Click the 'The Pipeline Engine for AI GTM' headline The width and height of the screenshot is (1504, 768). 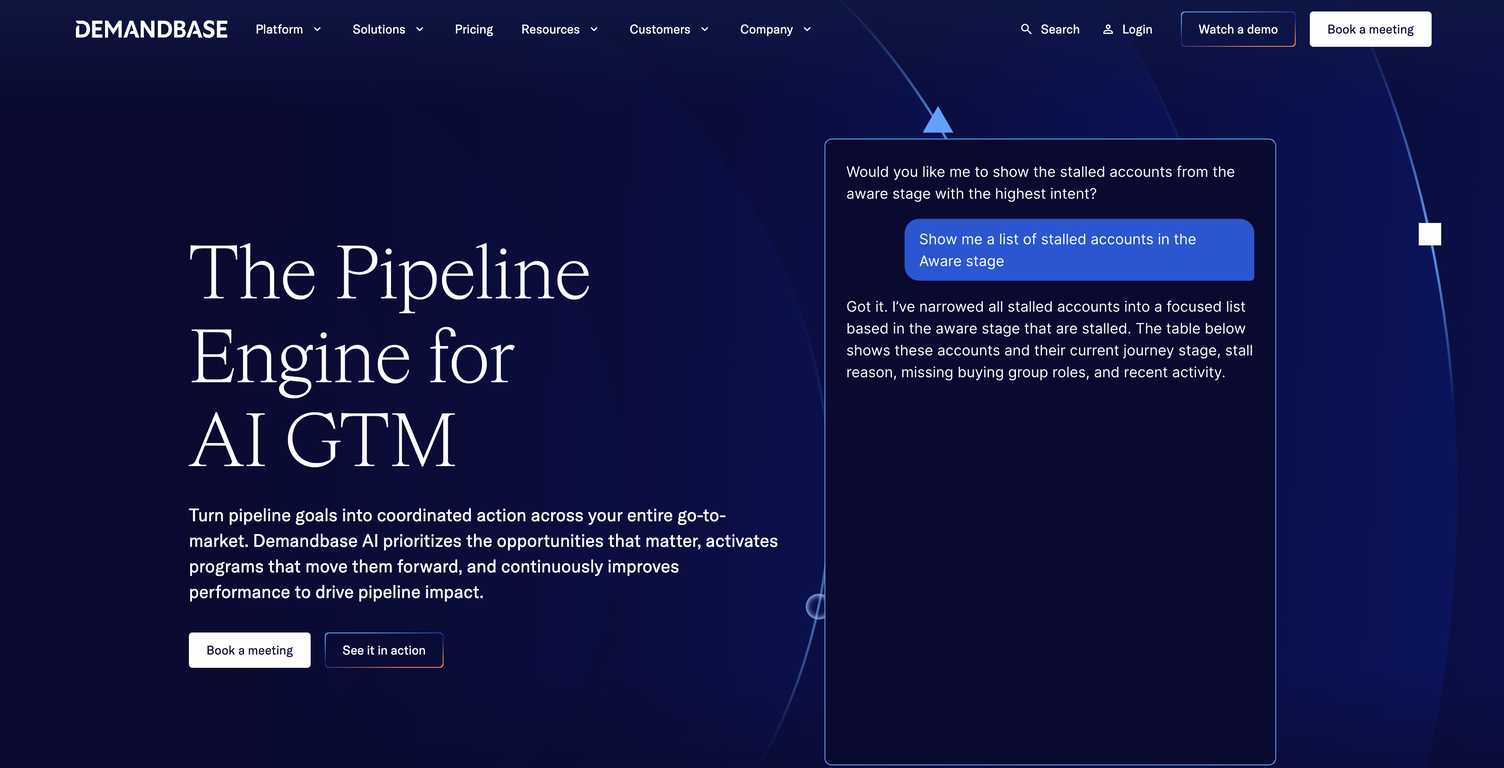(x=390, y=356)
